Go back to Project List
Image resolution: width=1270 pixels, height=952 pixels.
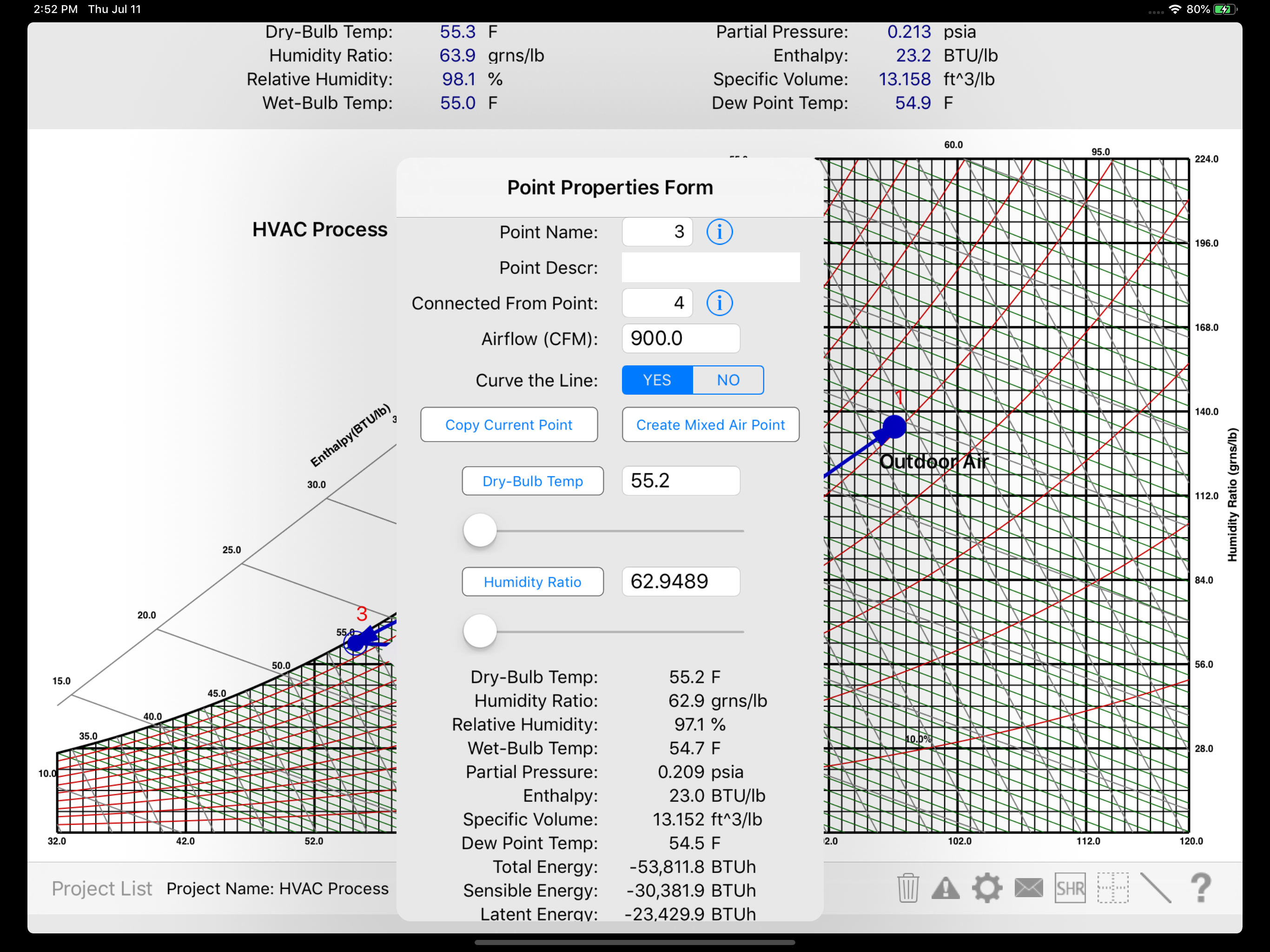pos(102,888)
